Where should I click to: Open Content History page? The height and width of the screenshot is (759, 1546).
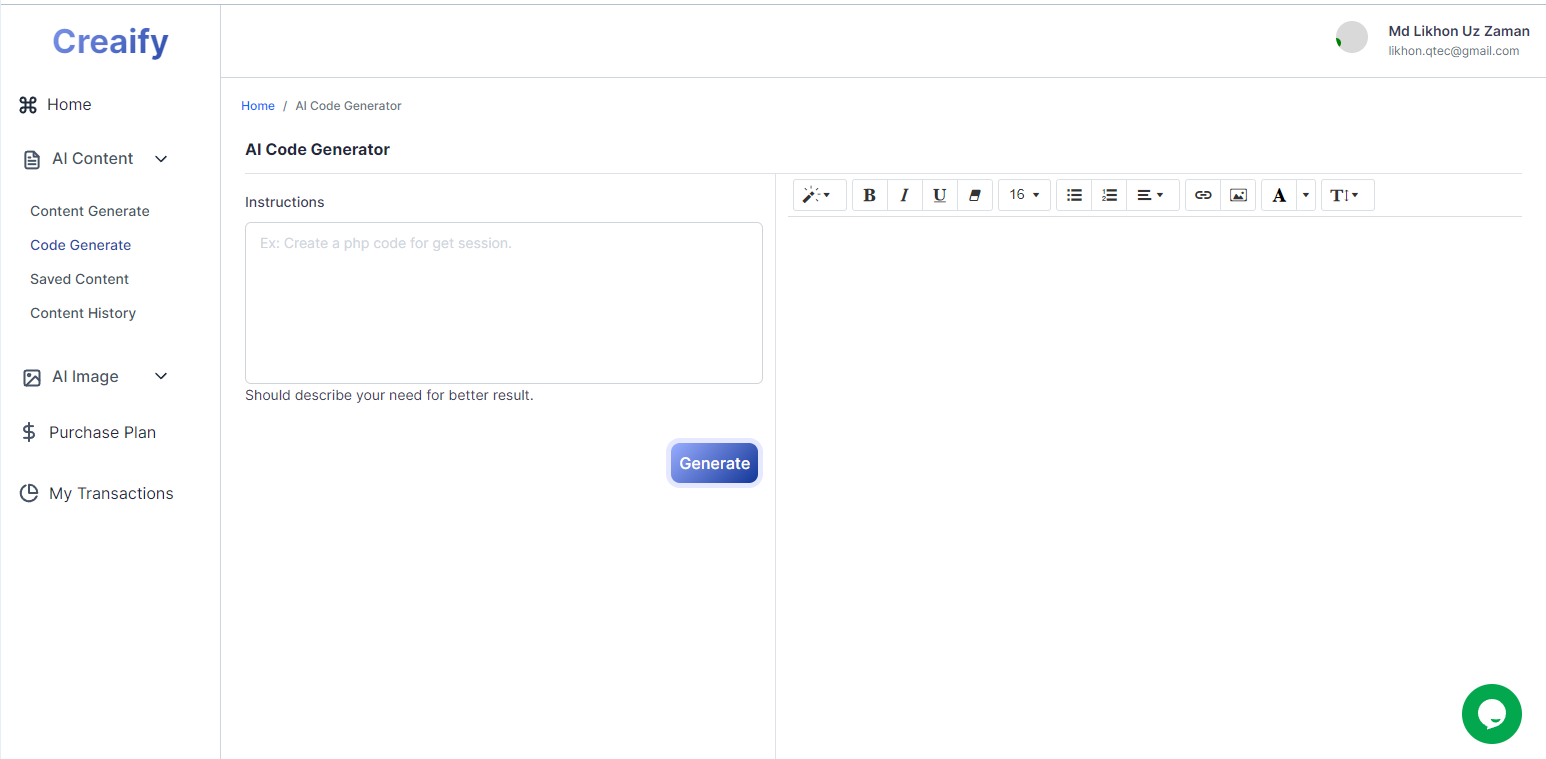83,313
